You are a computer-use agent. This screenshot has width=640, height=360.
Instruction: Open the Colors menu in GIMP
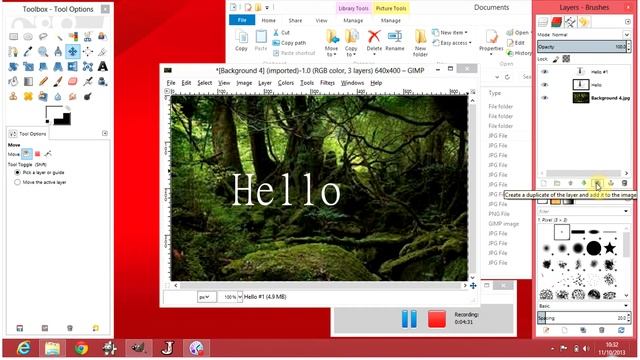click(286, 83)
